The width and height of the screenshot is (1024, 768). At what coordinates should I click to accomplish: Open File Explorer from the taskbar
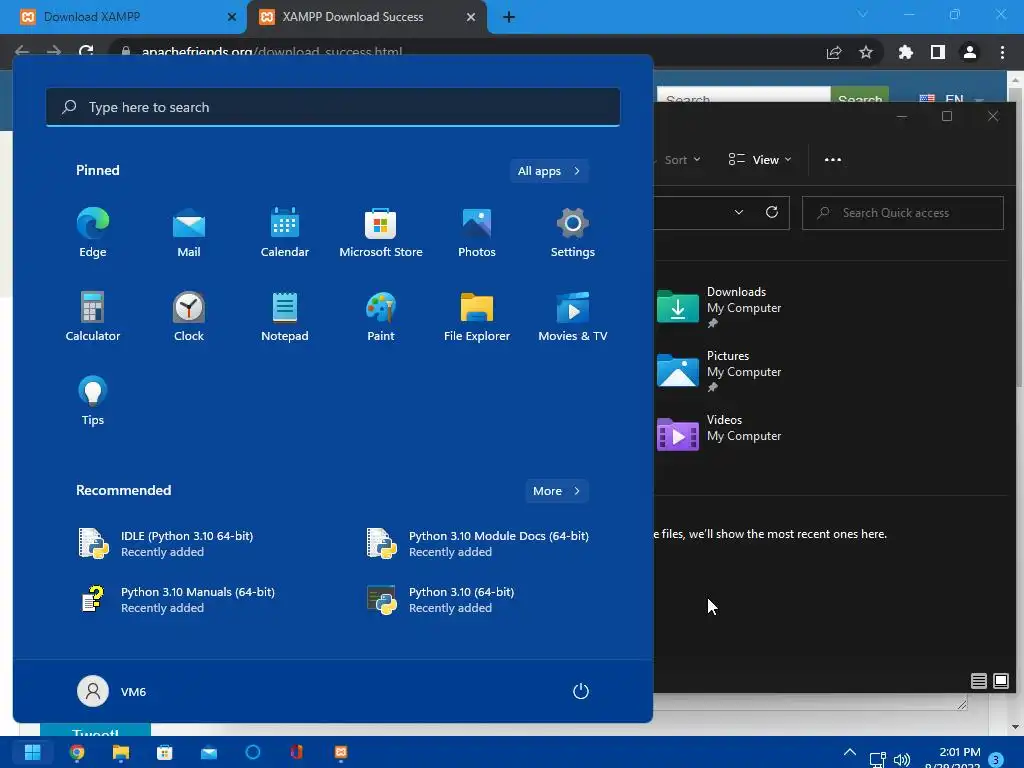click(121, 752)
